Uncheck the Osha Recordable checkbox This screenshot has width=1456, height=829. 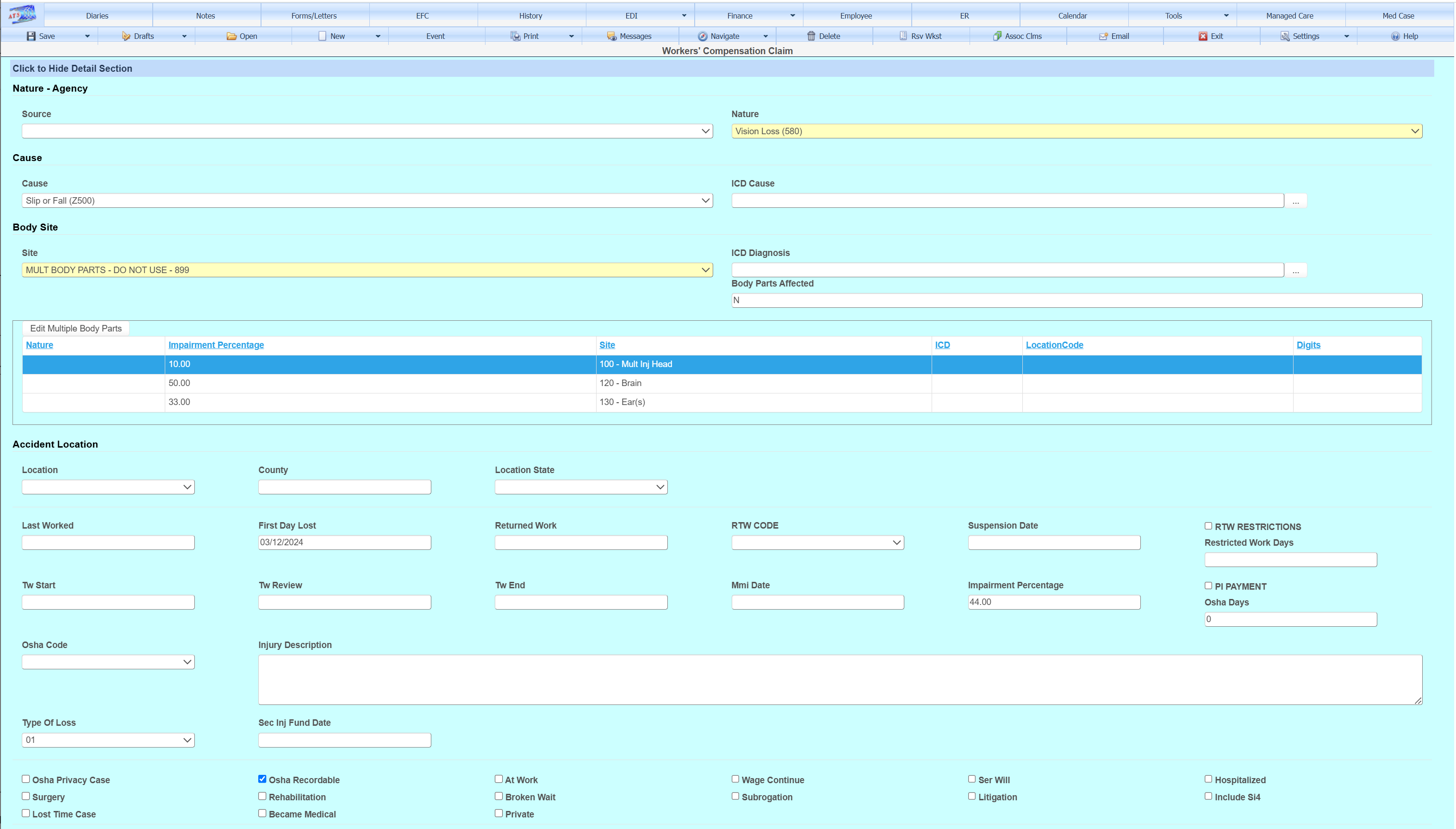(x=262, y=779)
